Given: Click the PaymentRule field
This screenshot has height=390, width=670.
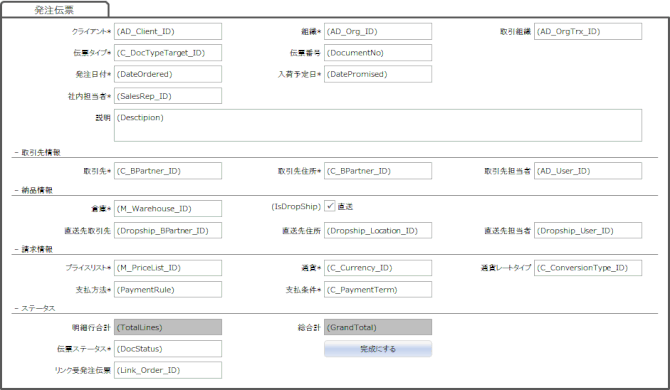Looking at the screenshot, I should [168, 290].
